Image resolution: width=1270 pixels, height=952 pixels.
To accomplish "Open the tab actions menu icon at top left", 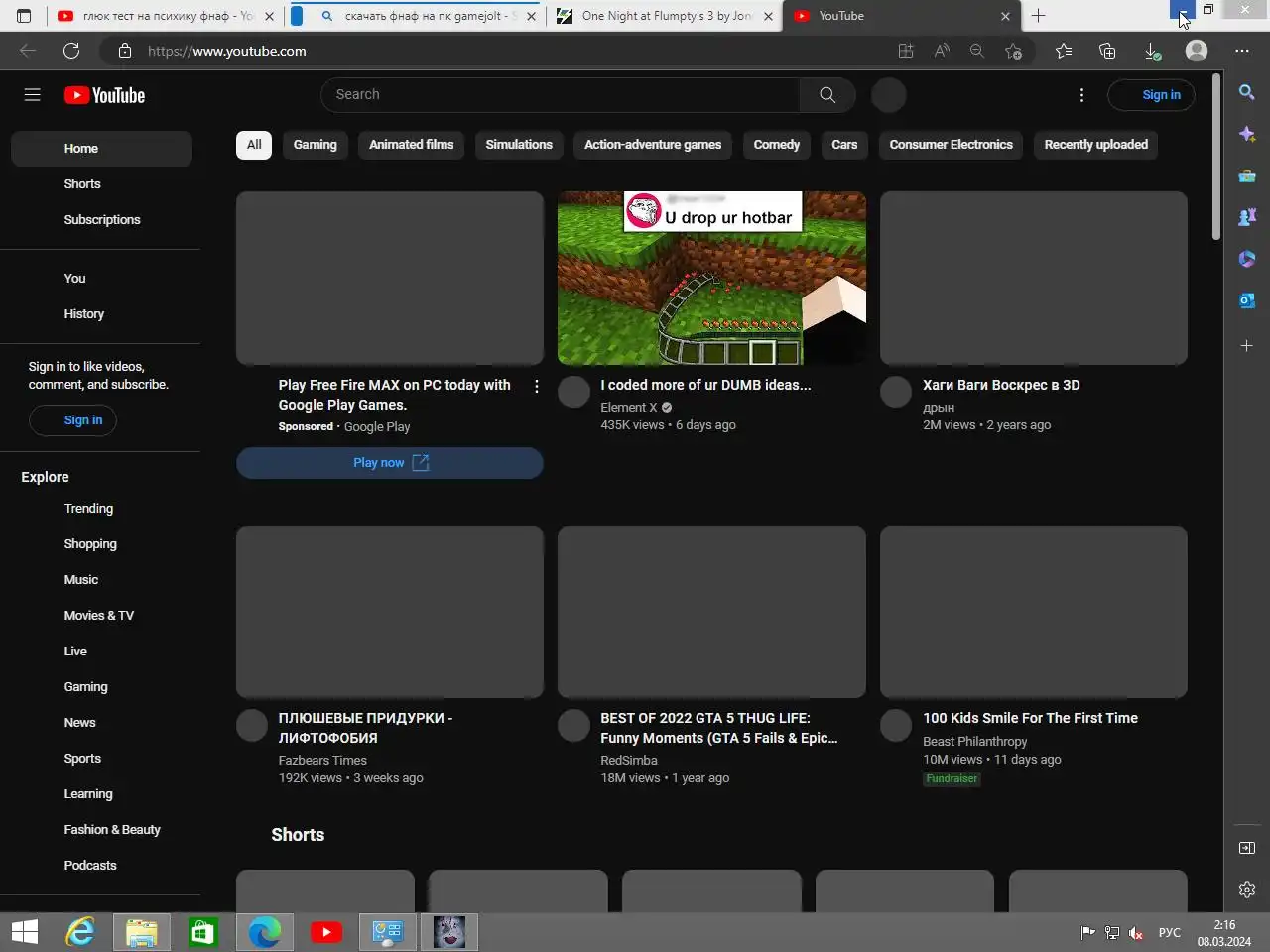I will point(24,16).
